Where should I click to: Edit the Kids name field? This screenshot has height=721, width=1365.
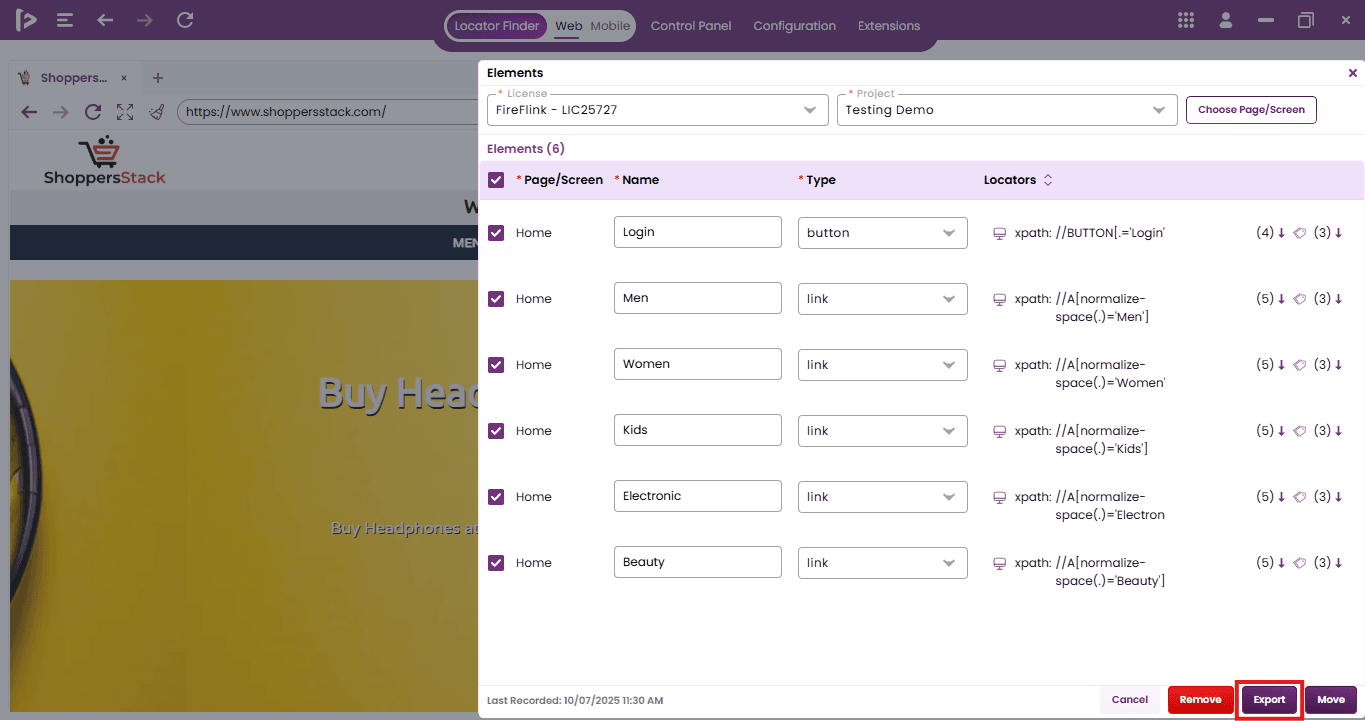pos(698,430)
